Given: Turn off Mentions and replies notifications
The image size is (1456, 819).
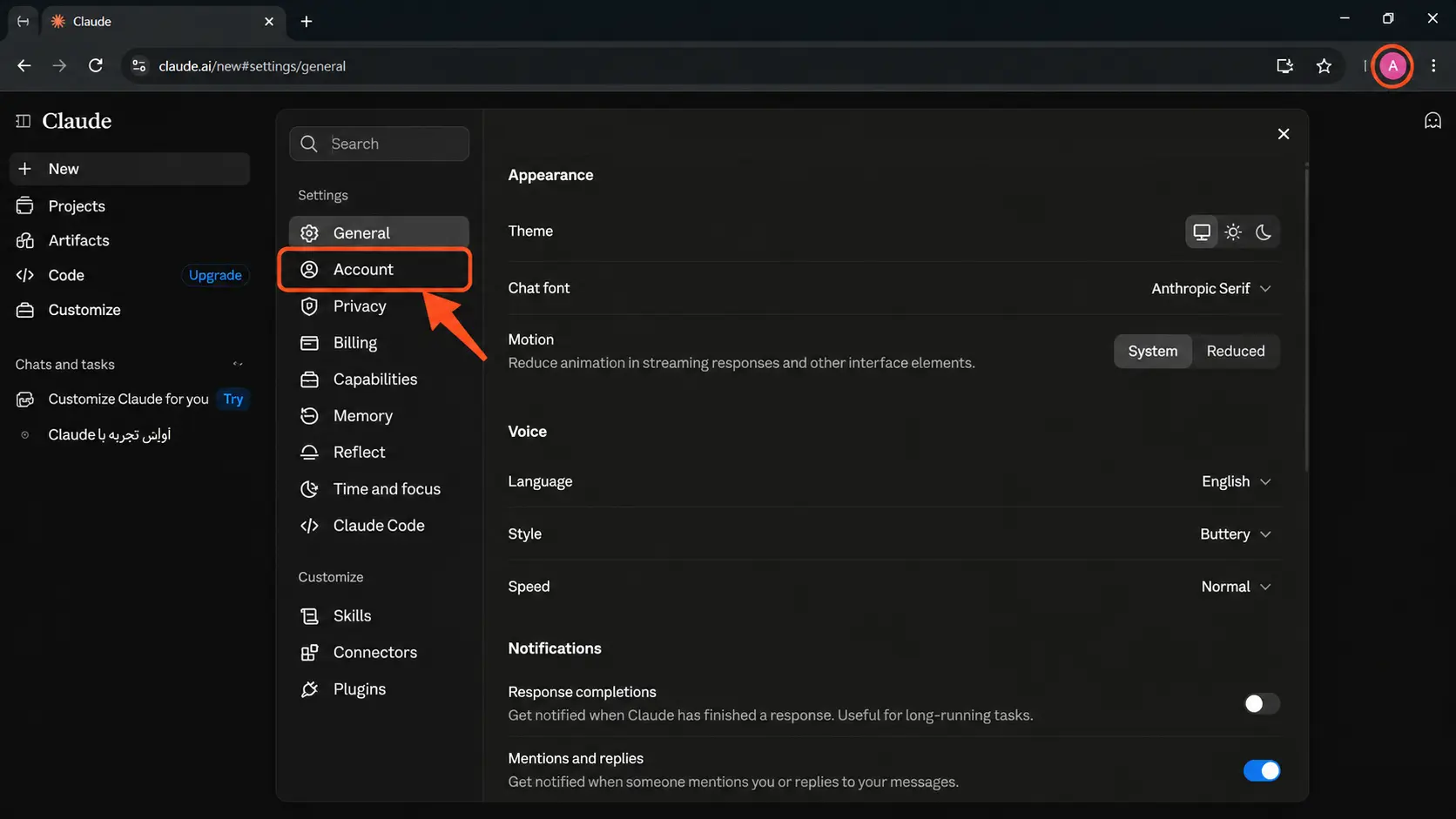Looking at the screenshot, I should tap(1261, 771).
